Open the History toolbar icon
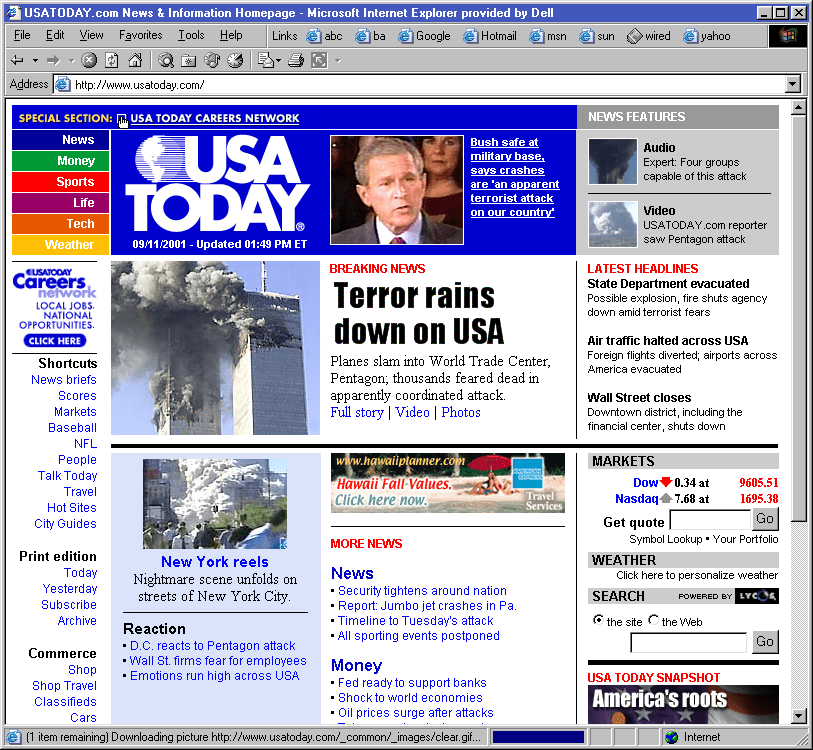The height and width of the screenshot is (750, 813). 235,61
